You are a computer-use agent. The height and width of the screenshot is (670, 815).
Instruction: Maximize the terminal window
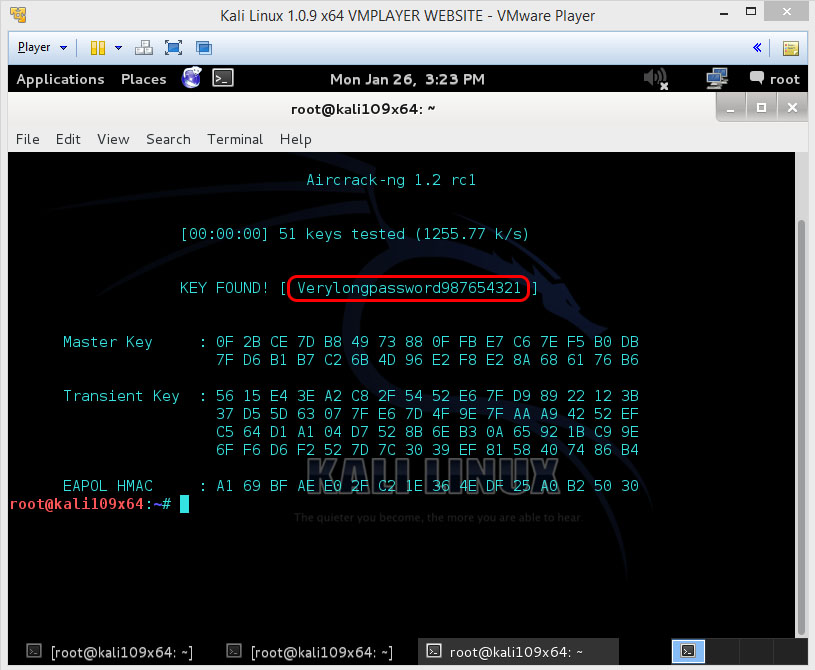(x=761, y=108)
